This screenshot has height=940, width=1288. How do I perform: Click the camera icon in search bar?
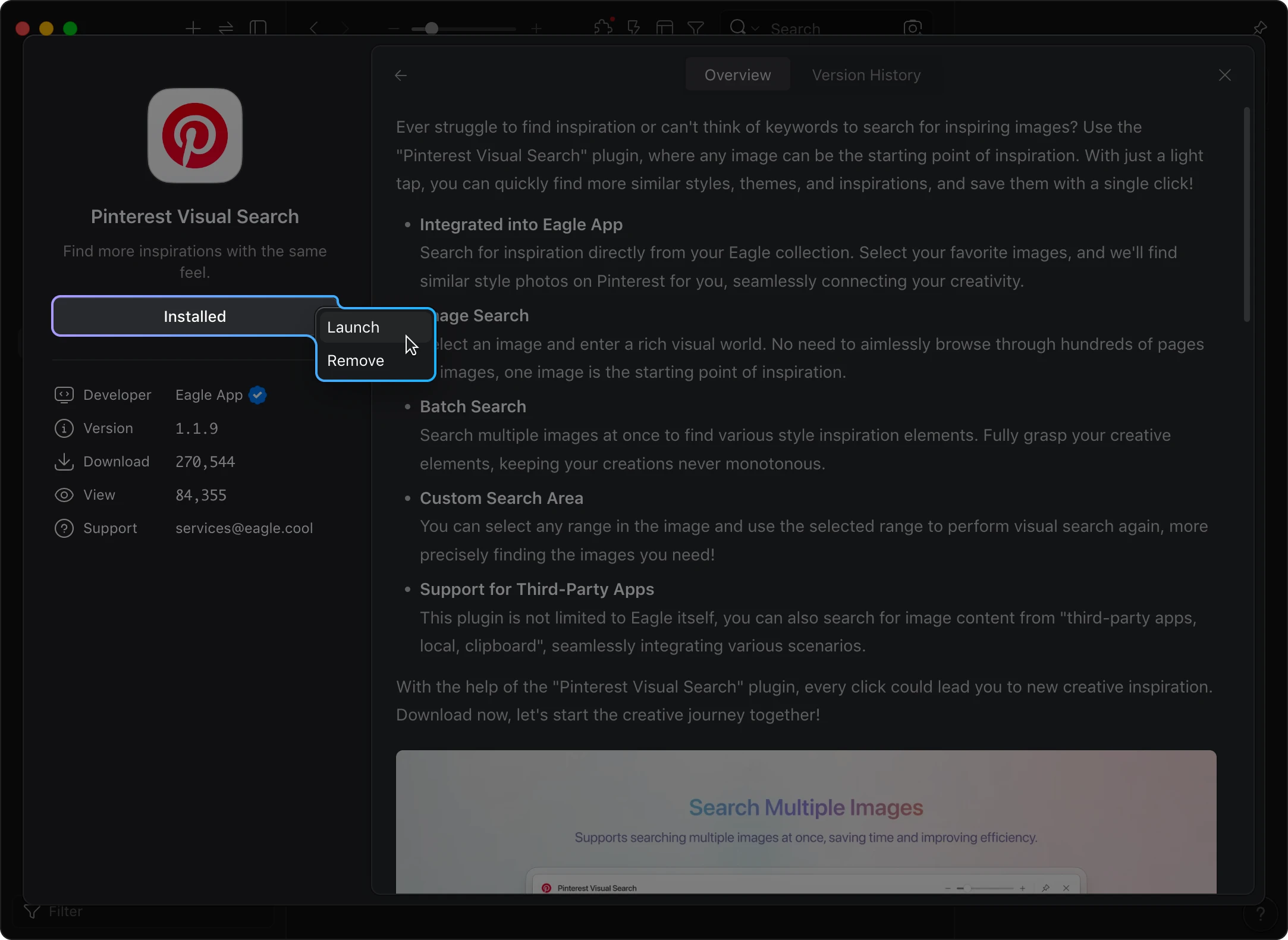912,28
